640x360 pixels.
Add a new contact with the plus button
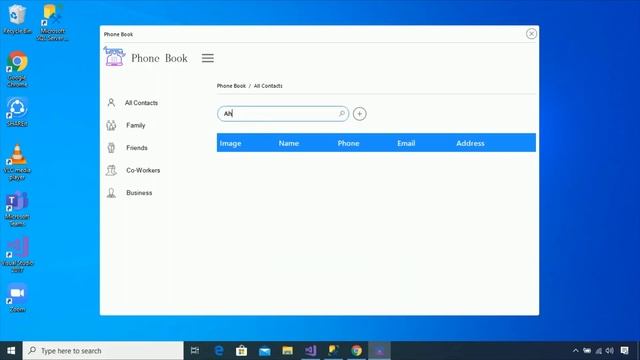pos(360,113)
